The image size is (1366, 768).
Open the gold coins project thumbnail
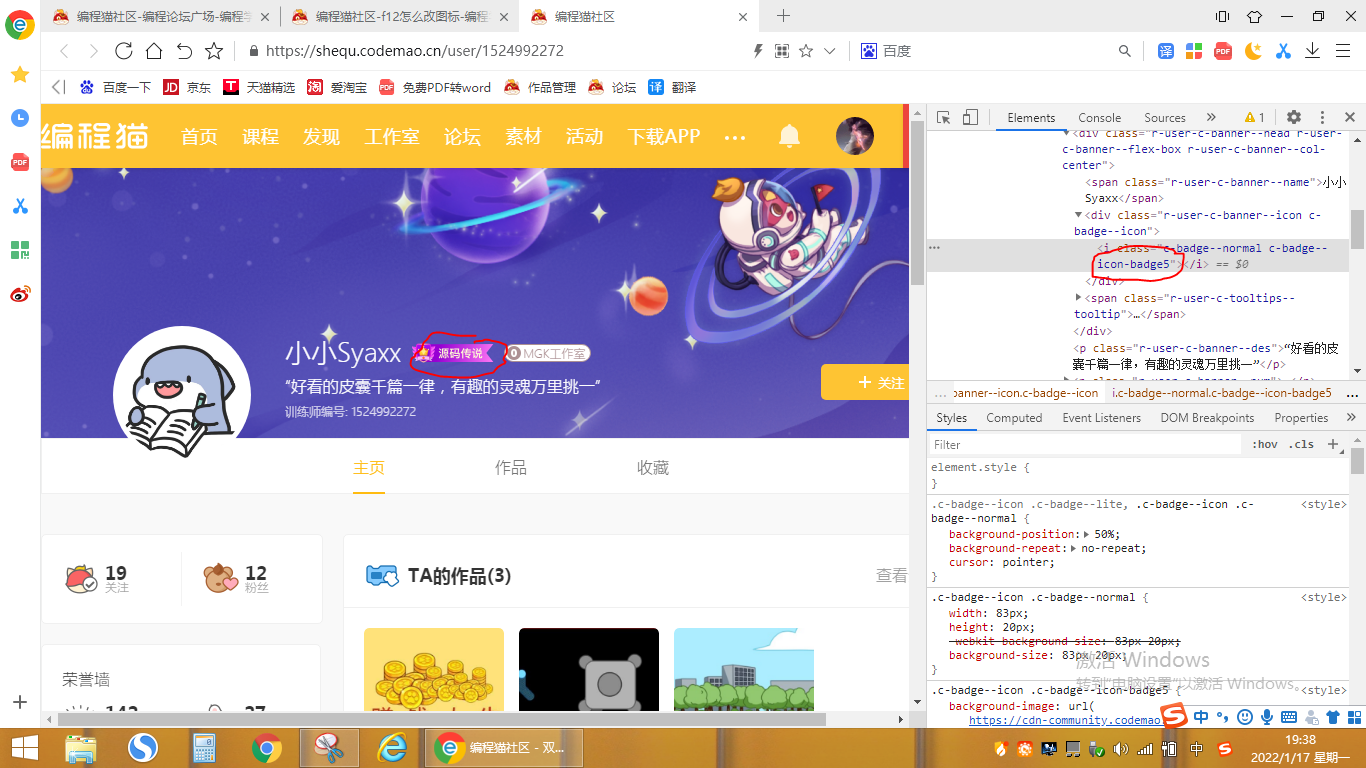coord(434,669)
